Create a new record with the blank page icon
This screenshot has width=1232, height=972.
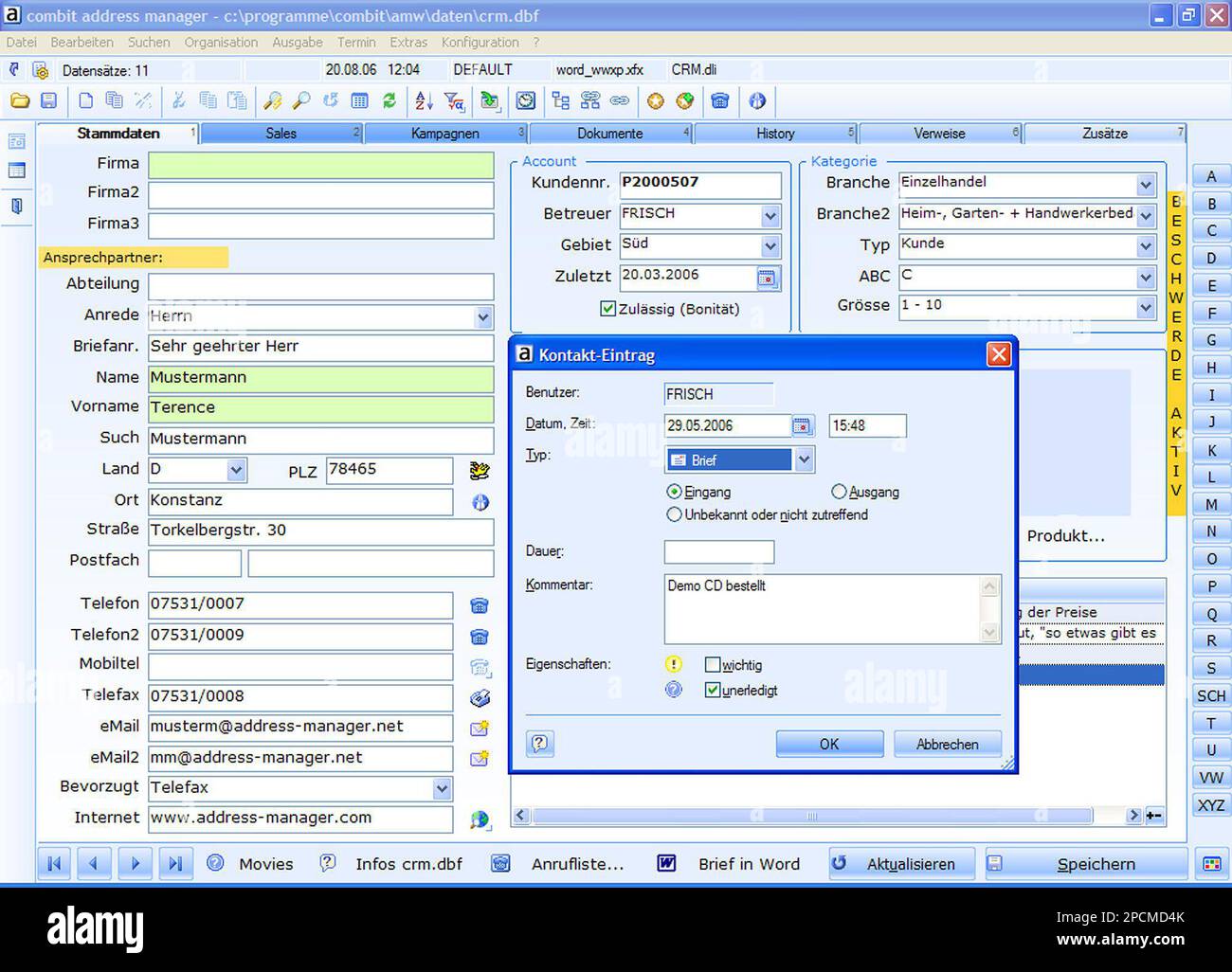tap(85, 100)
